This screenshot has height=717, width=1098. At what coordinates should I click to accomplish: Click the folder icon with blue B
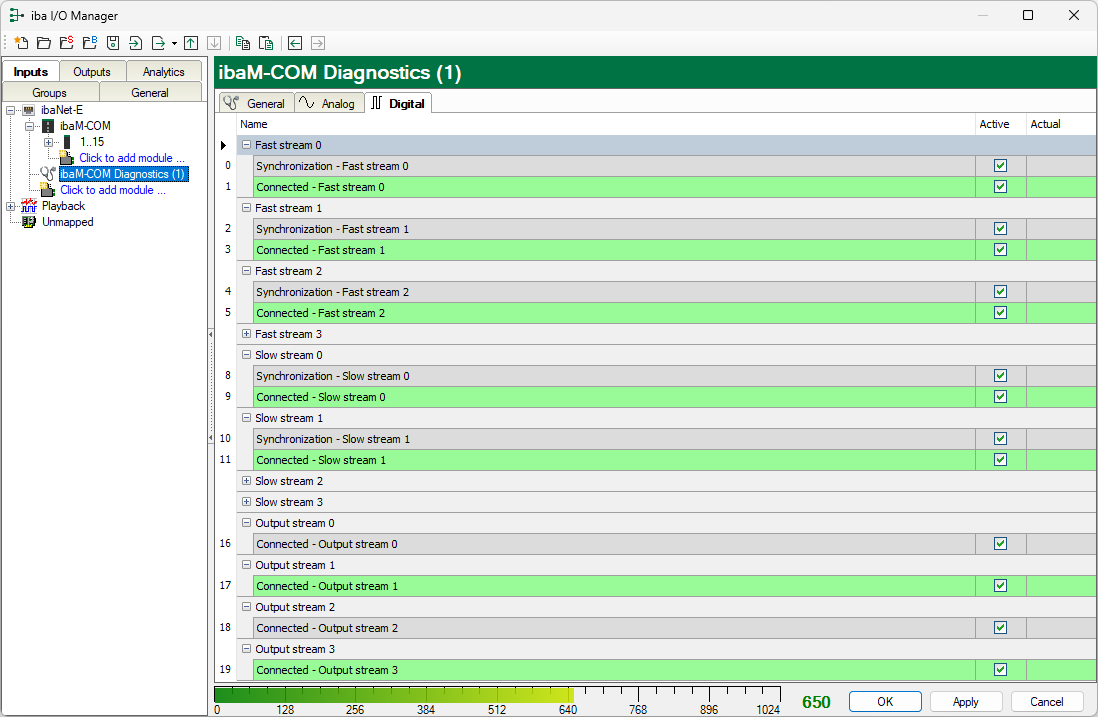point(90,43)
